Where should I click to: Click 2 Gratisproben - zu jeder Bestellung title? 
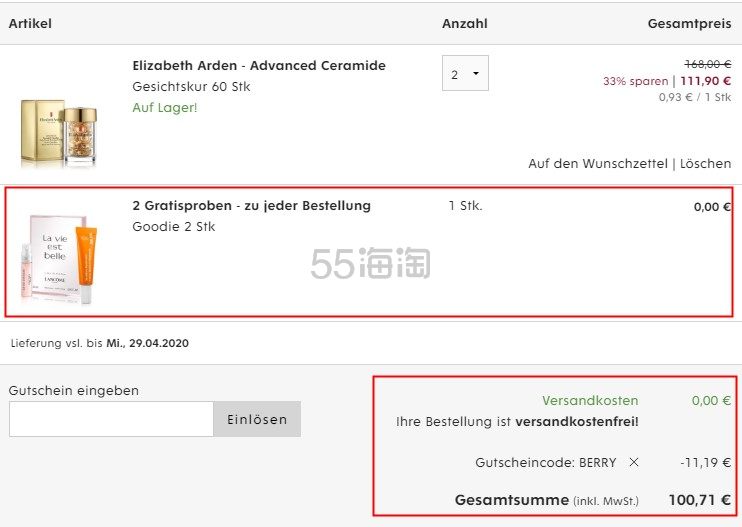[x=251, y=206]
